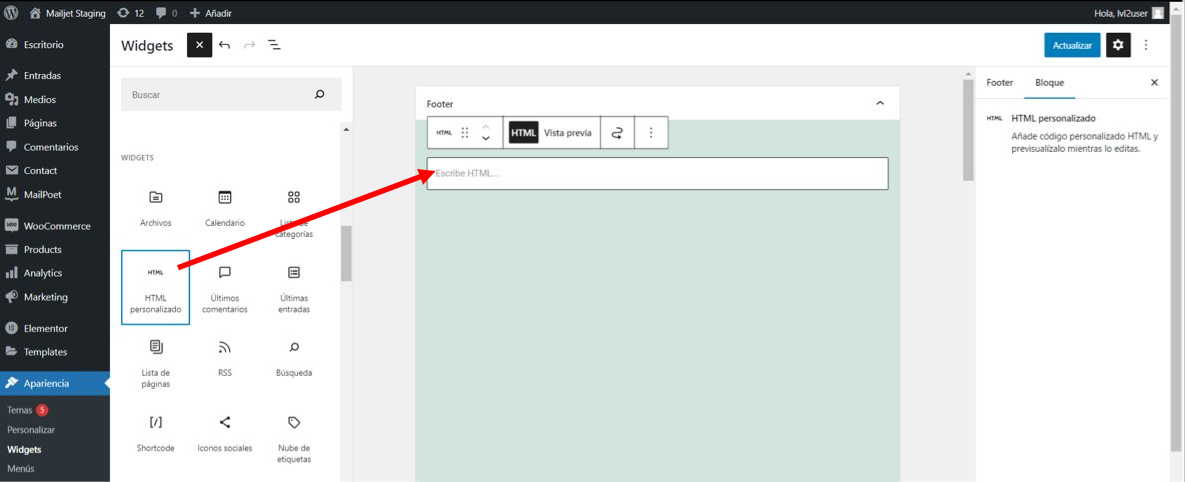
Task: Insert the Shortcode widget
Action: coord(155,434)
